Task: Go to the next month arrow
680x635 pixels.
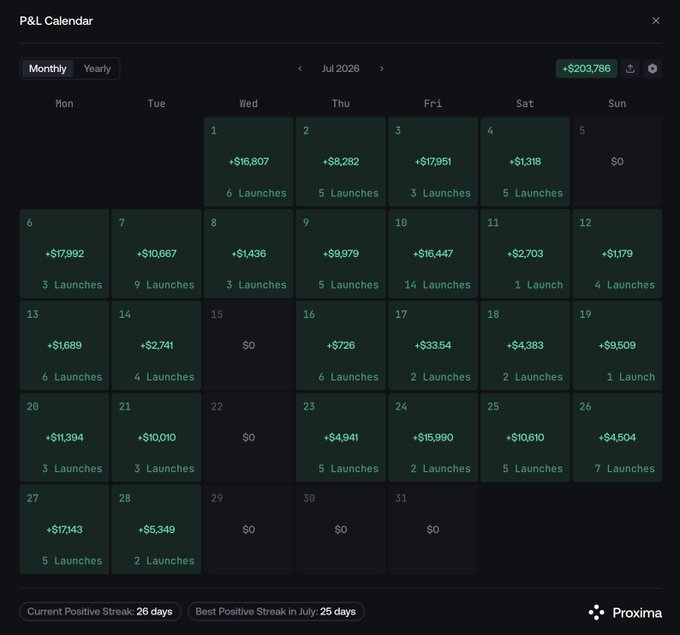Action: (382, 69)
